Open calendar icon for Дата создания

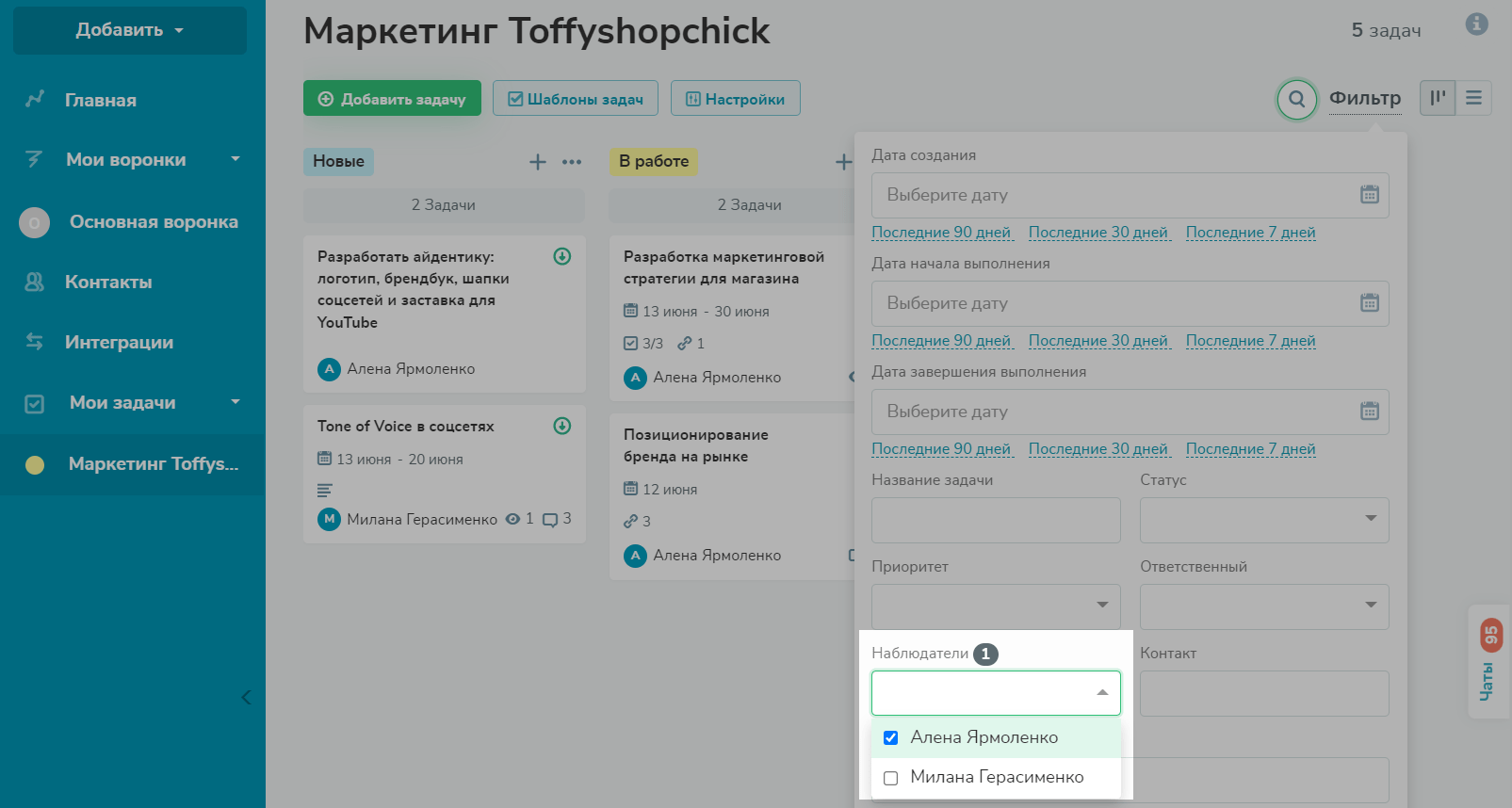[1369, 195]
